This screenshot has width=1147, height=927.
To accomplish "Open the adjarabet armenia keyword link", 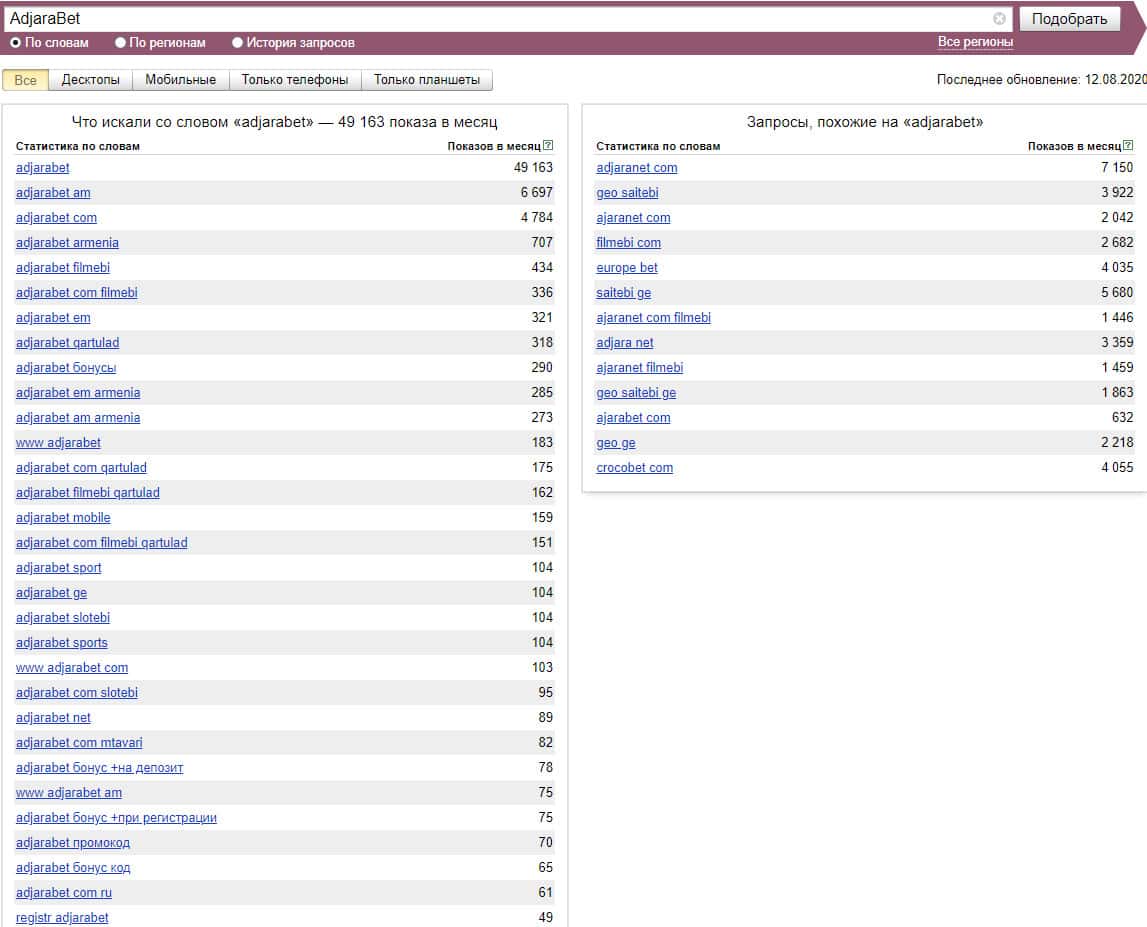I will pyautogui.click(x=67, y=243).
